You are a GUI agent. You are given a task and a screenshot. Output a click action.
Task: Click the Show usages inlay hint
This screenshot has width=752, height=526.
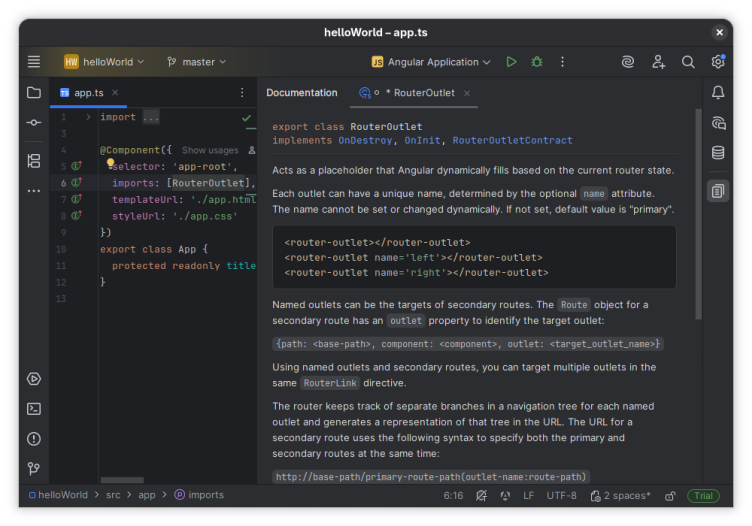(x=210, y=150)
